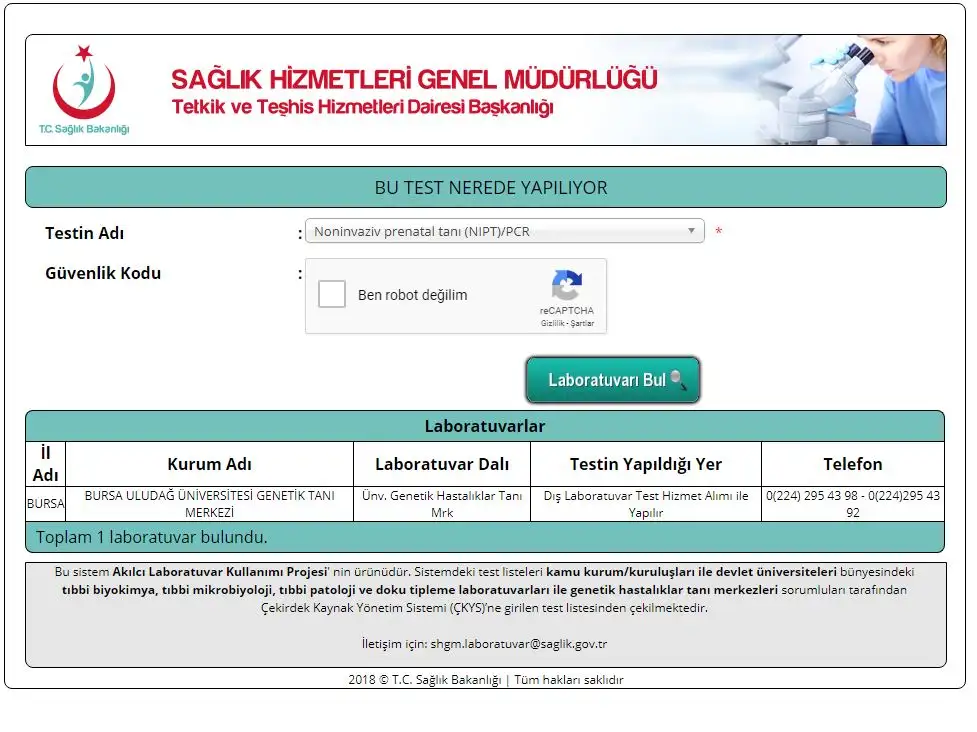The height and width of the screenshot is (732, 977).
Task: Click the "Ünv. Genetik Hastalıklar Tanı Mrk" cell
Action: click(x=442, y=504)
